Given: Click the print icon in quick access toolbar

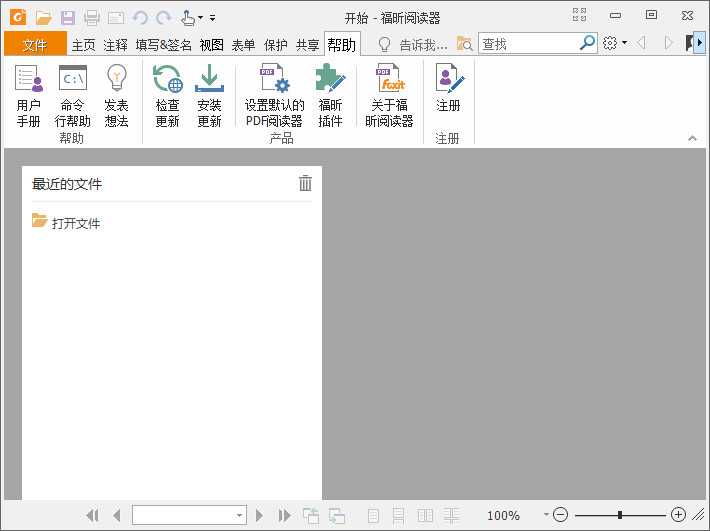Looking at the screenshot, I should (x=92, y=18).
